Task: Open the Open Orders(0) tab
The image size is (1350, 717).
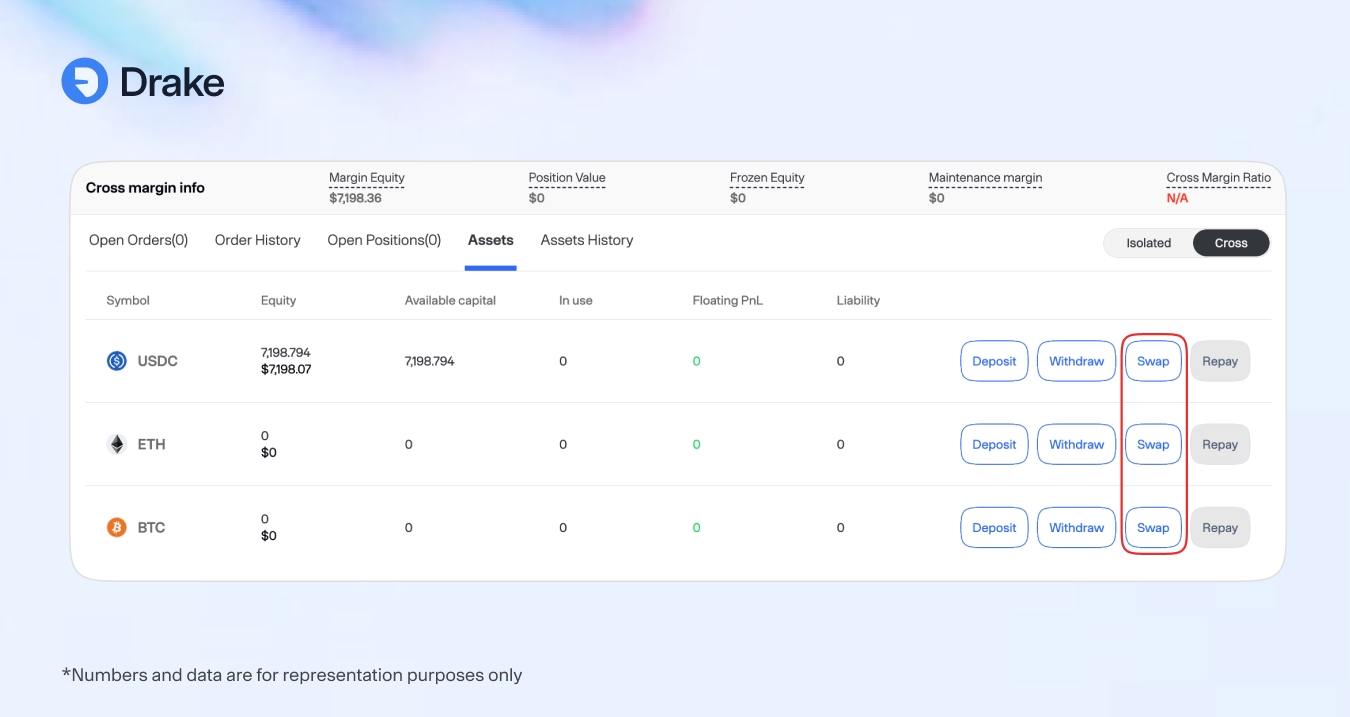Action: 138,240
